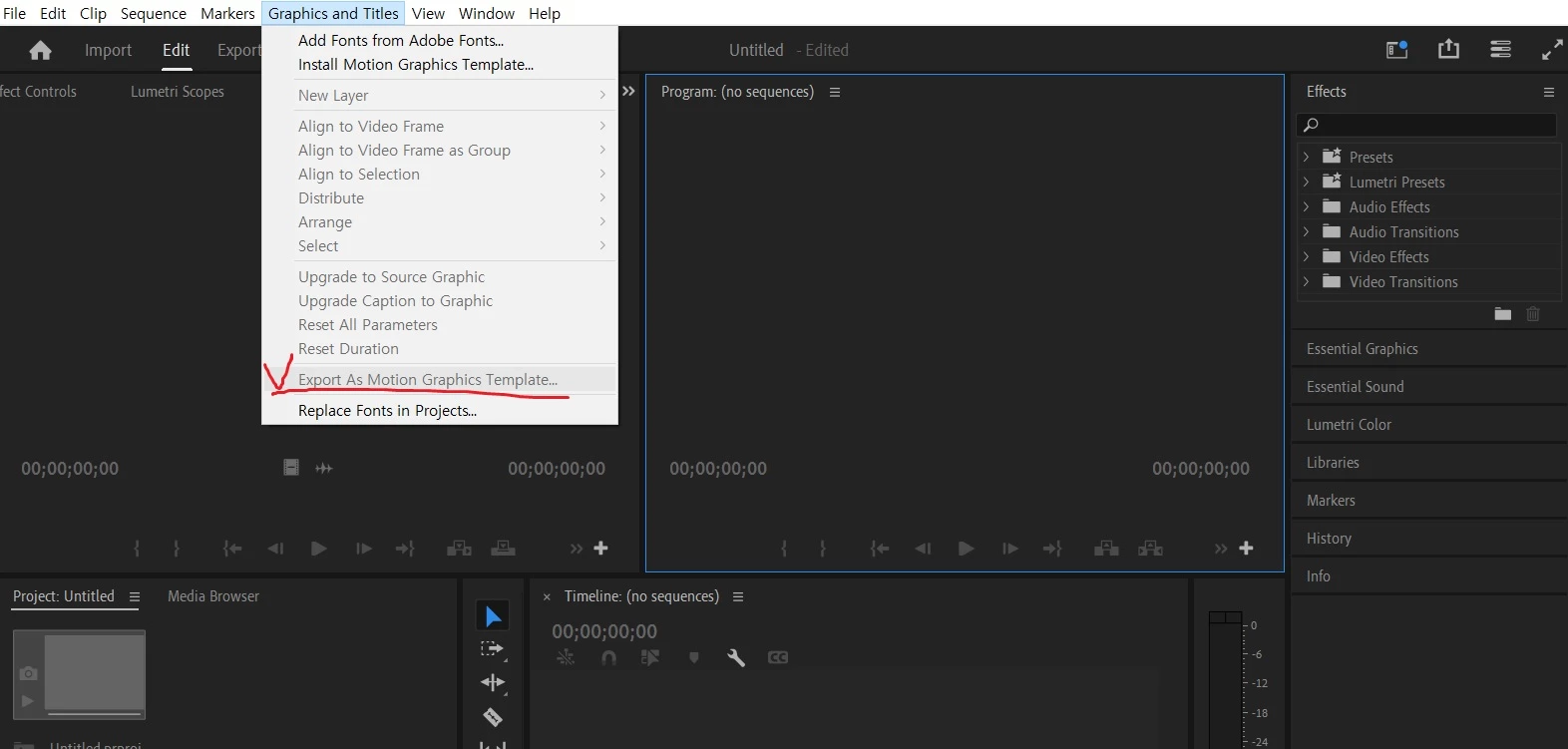Open the Window menu
This screenshot has height=749, width=1568.
487,13
